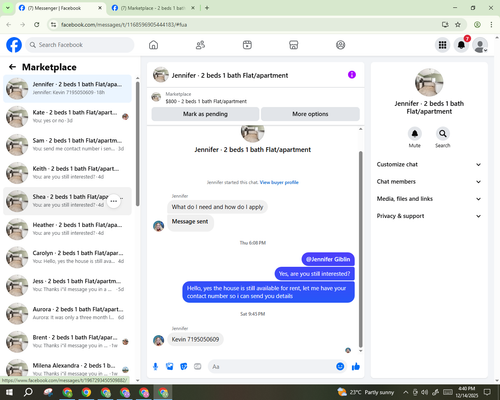Send a voice clip with microphone icon

[x=155, y=367]
